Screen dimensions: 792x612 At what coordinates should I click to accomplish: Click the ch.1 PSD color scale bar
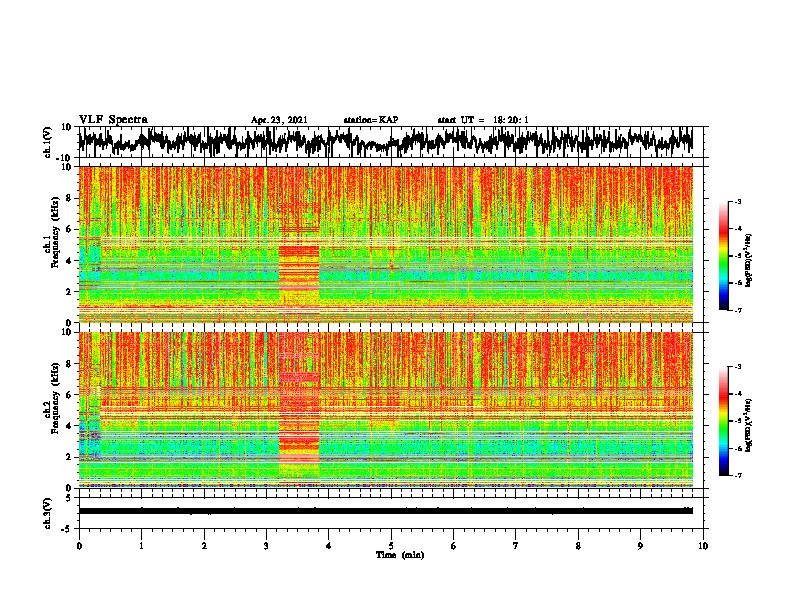[723, 256]
